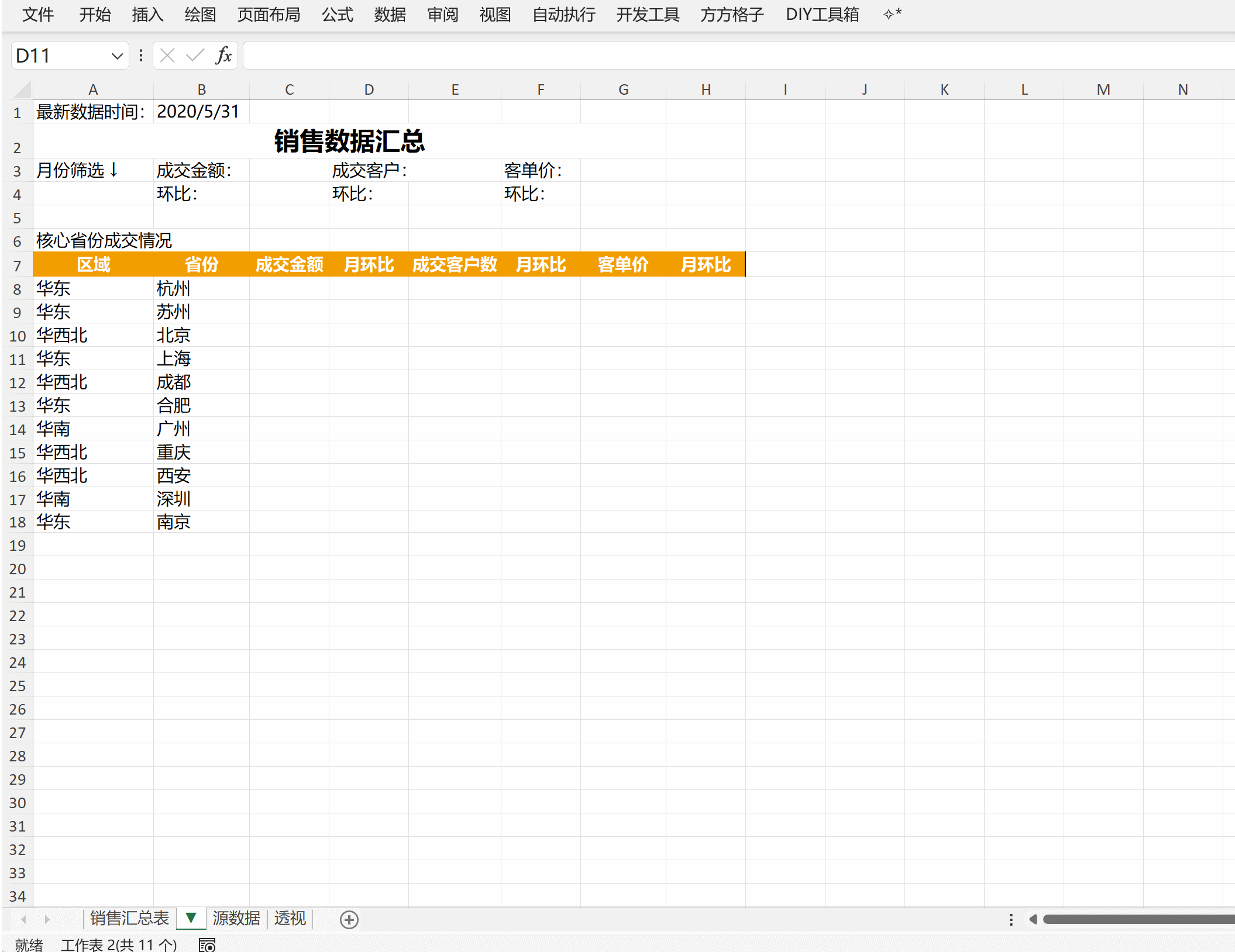Click the three-dot handle beside Name Box
1235x952 pixels.
(141, 56)
